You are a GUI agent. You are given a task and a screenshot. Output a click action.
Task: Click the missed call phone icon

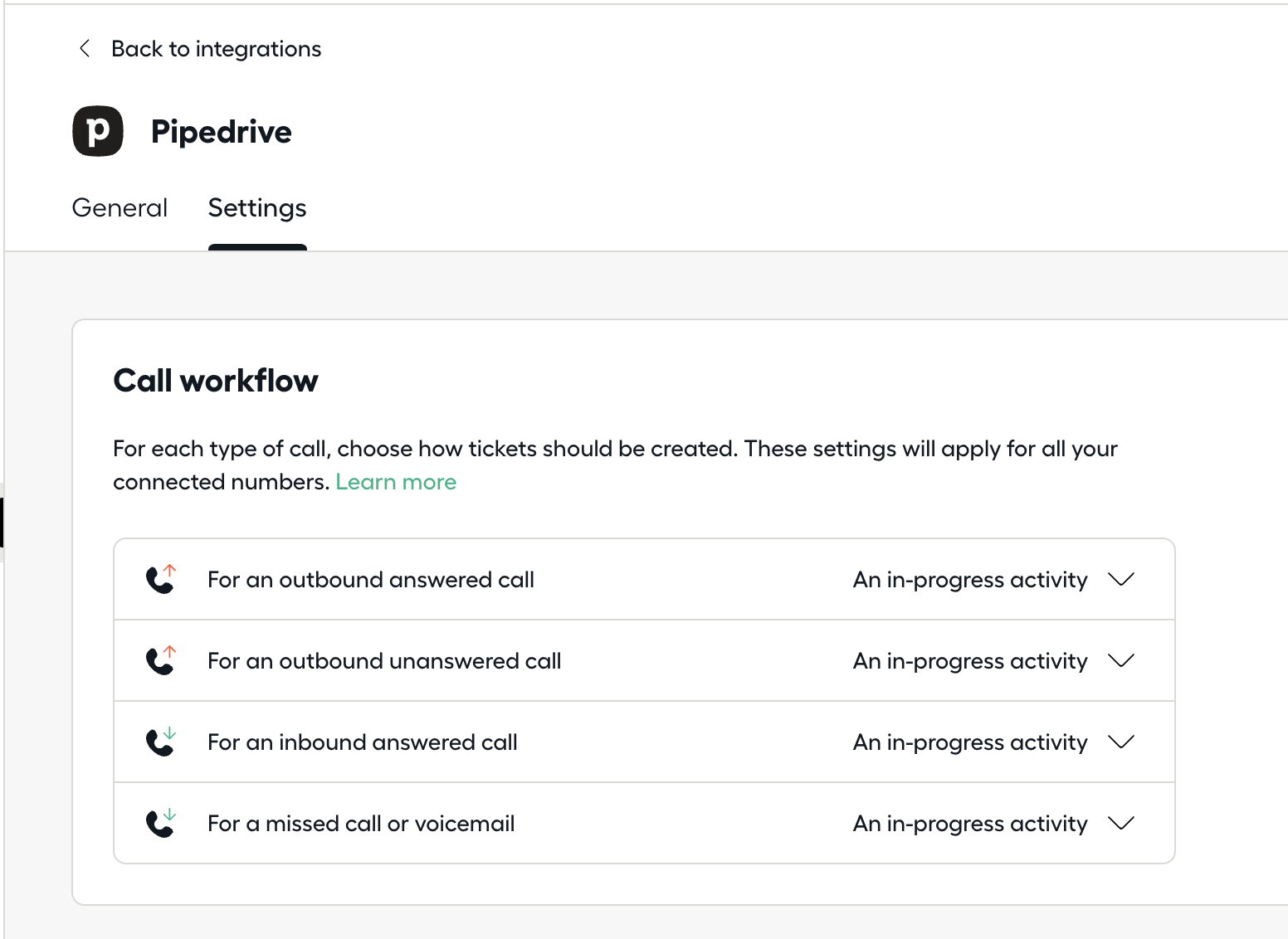[161, 823]
